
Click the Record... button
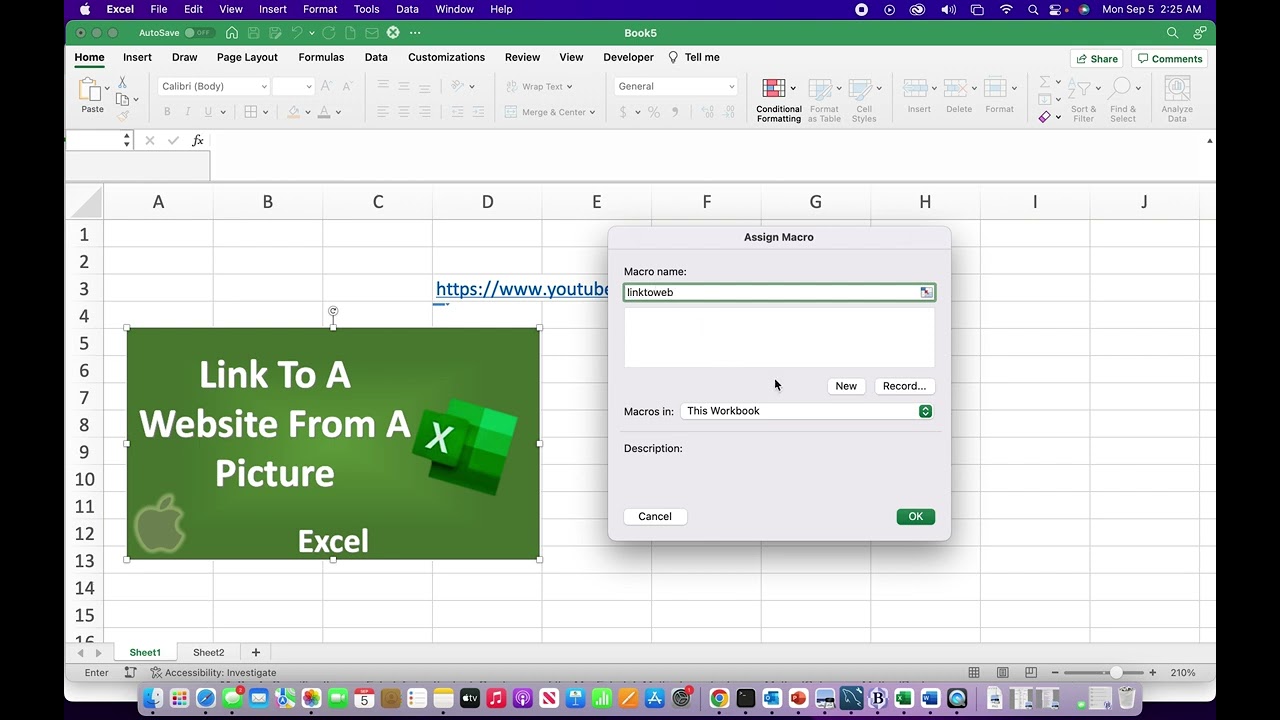904,386
